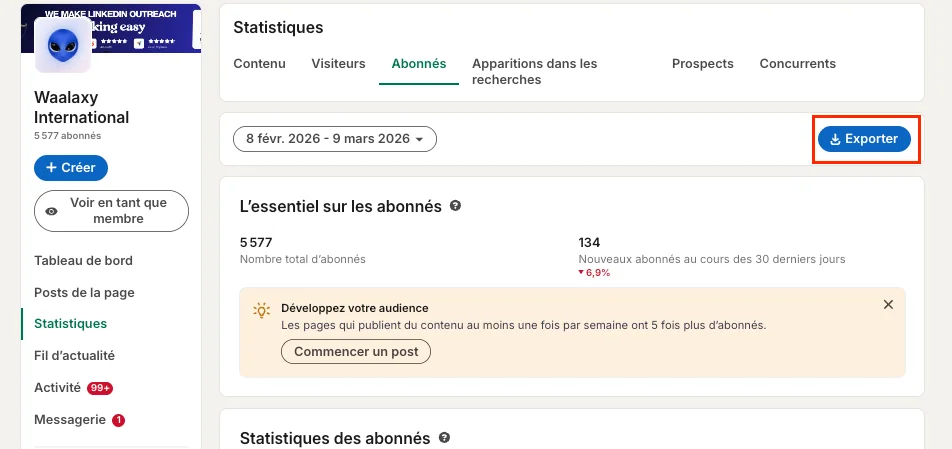This screenshot has width=952, height=449.
Task: Click the Statistiques heading above the tabs
Action: (x=278, y=27)
